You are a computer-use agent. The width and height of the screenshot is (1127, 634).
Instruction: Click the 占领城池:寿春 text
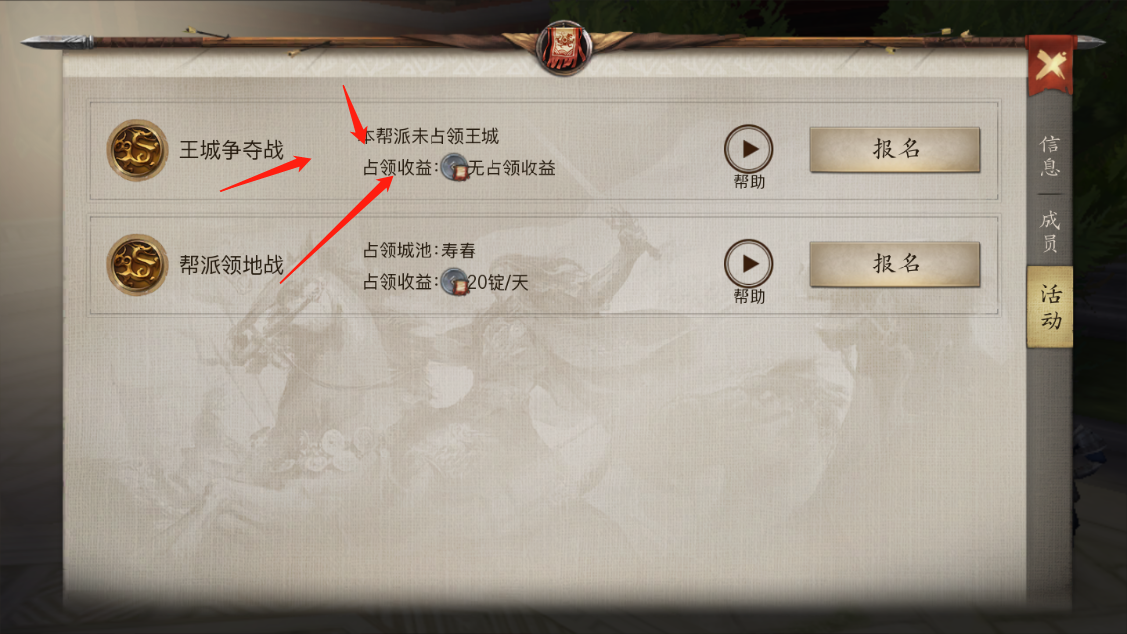419,250
